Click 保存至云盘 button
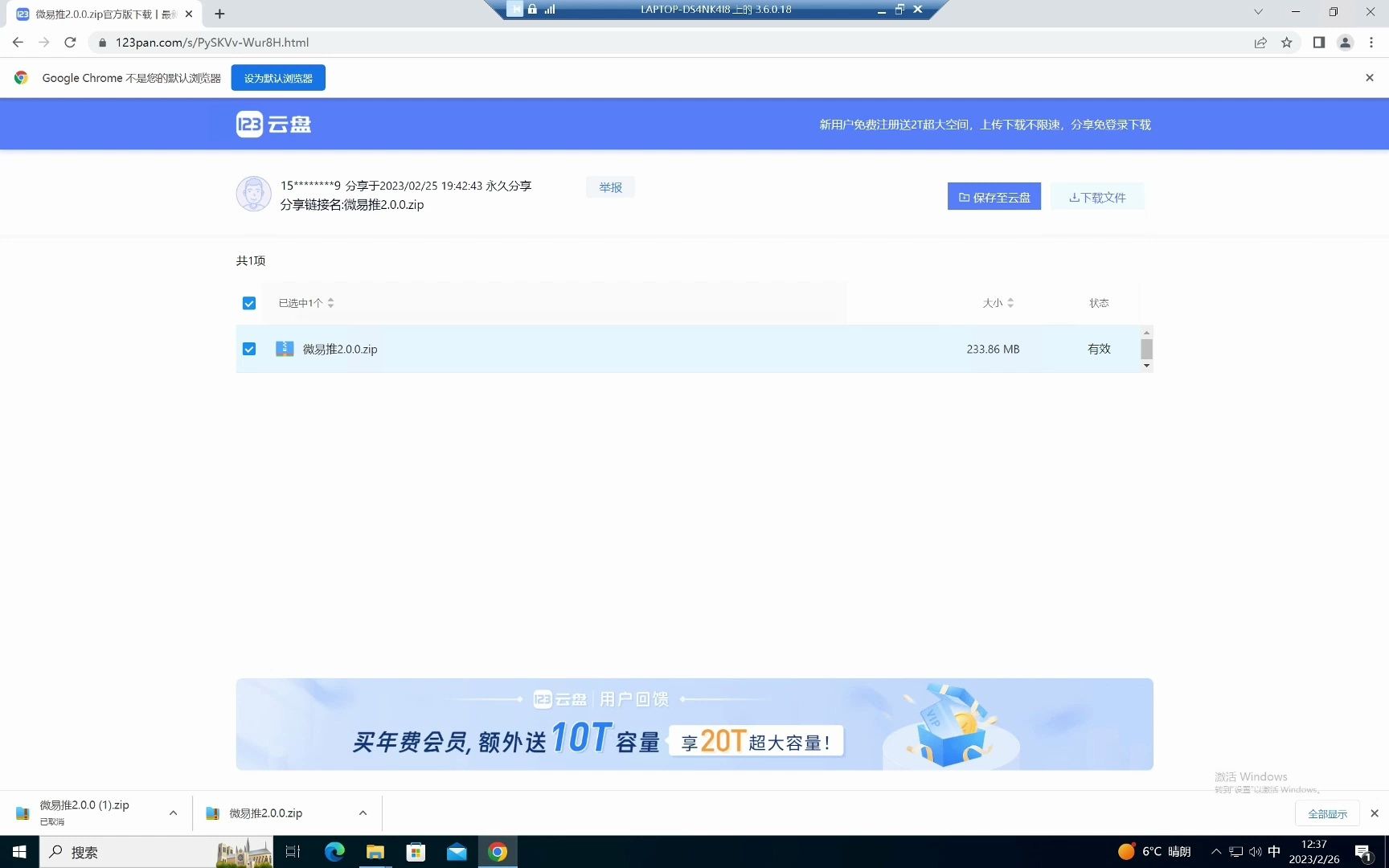 [x=994, y=197]
